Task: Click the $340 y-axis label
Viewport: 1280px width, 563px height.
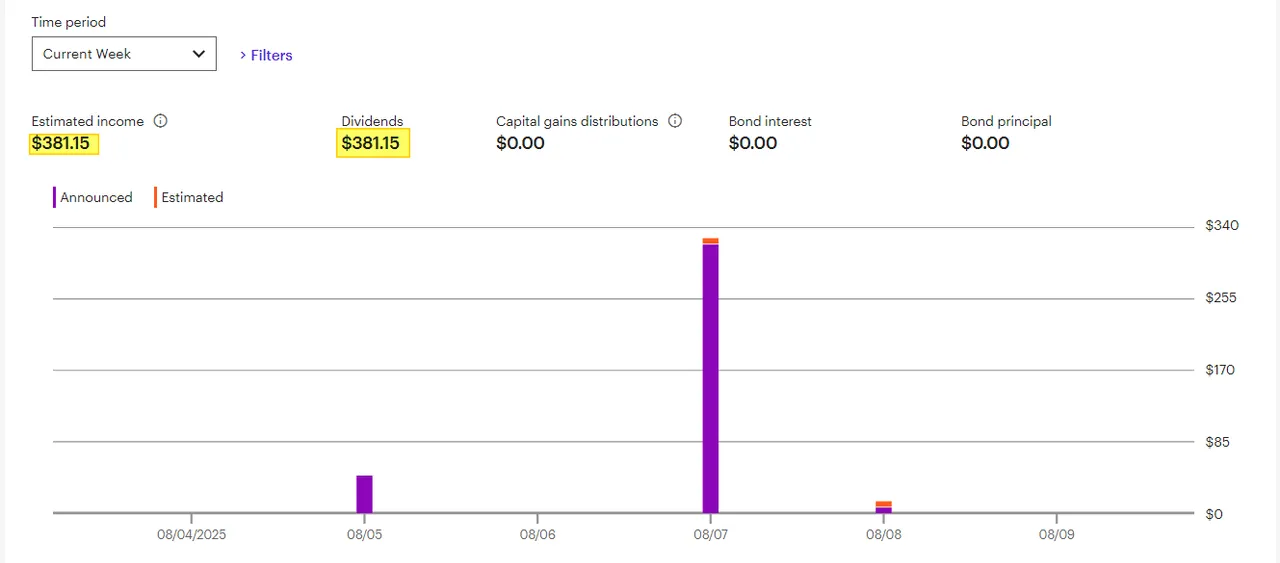Action: coord(1222,225)
